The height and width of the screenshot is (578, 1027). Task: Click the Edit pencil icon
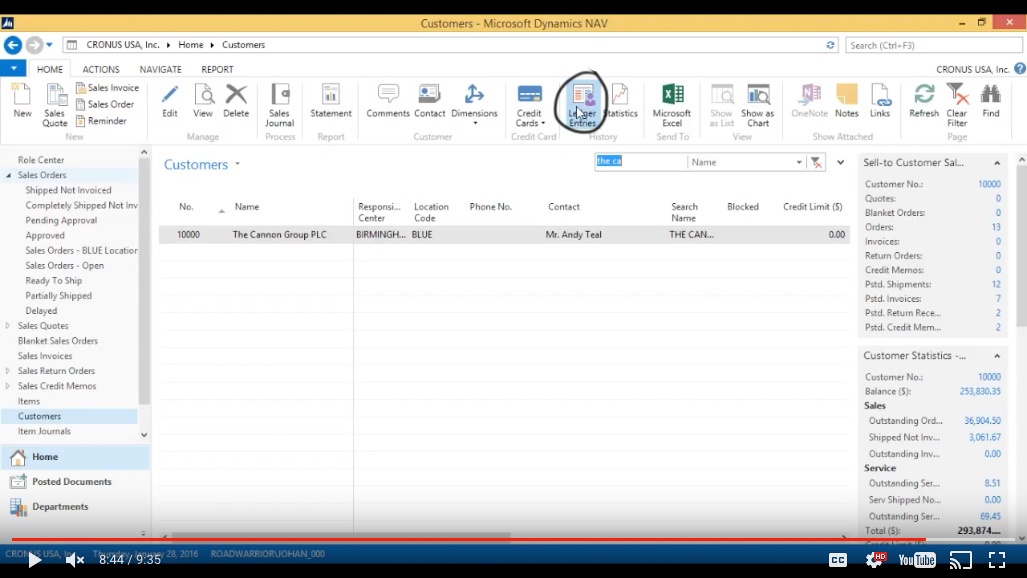(x=170, y=101)
